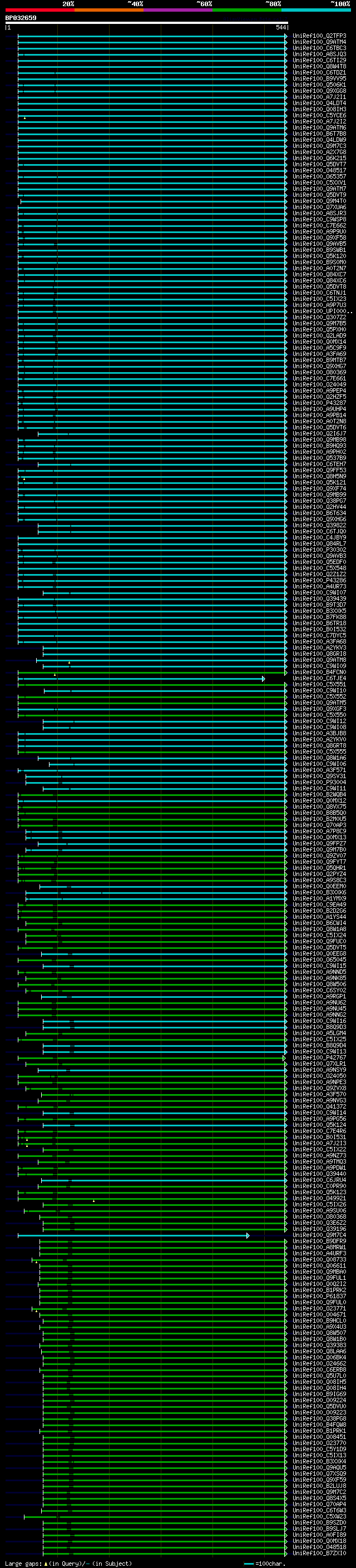
Task: Open hit UniRef100_Q5QHR1
Action: pos(319,868)
